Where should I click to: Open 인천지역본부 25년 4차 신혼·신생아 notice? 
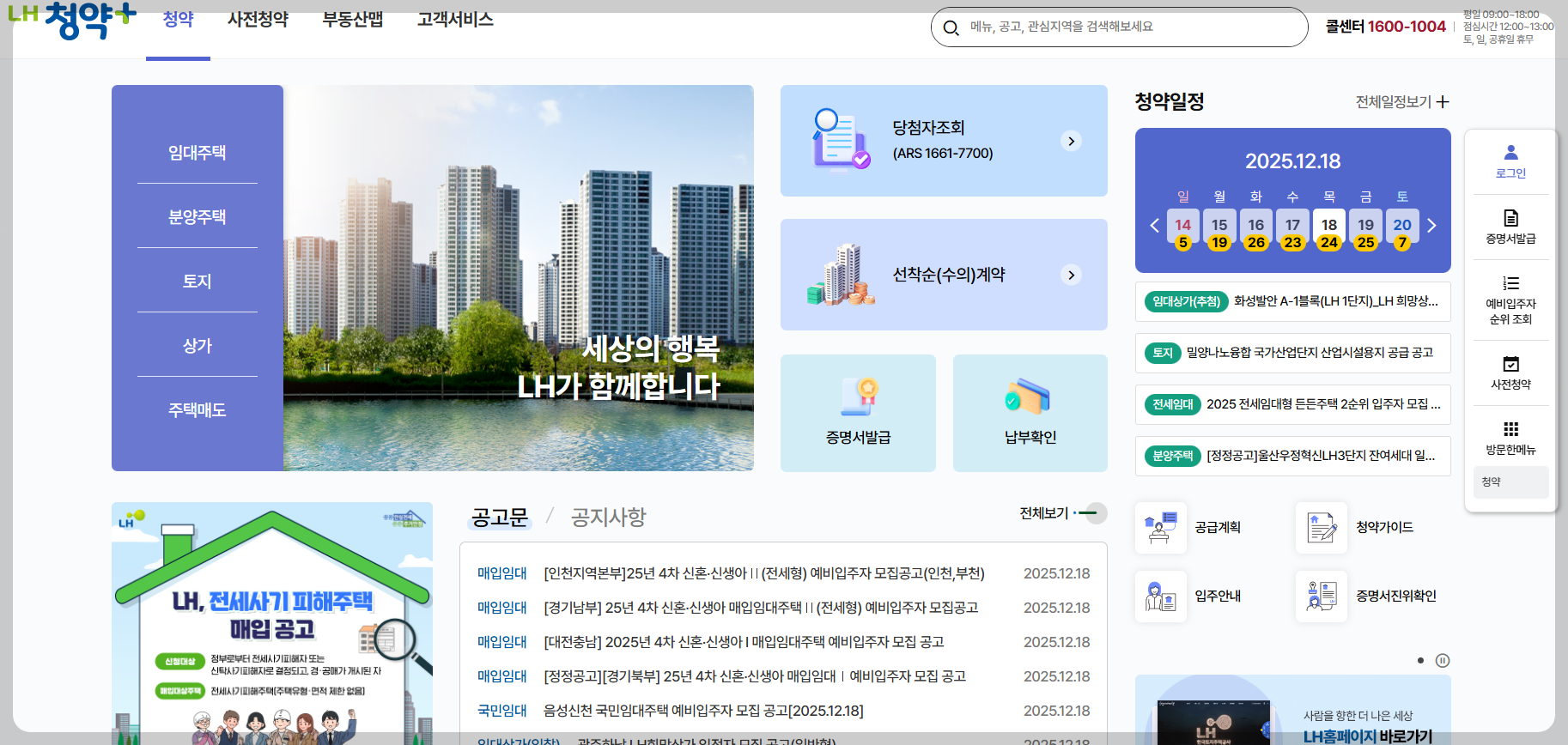point(764,573)
